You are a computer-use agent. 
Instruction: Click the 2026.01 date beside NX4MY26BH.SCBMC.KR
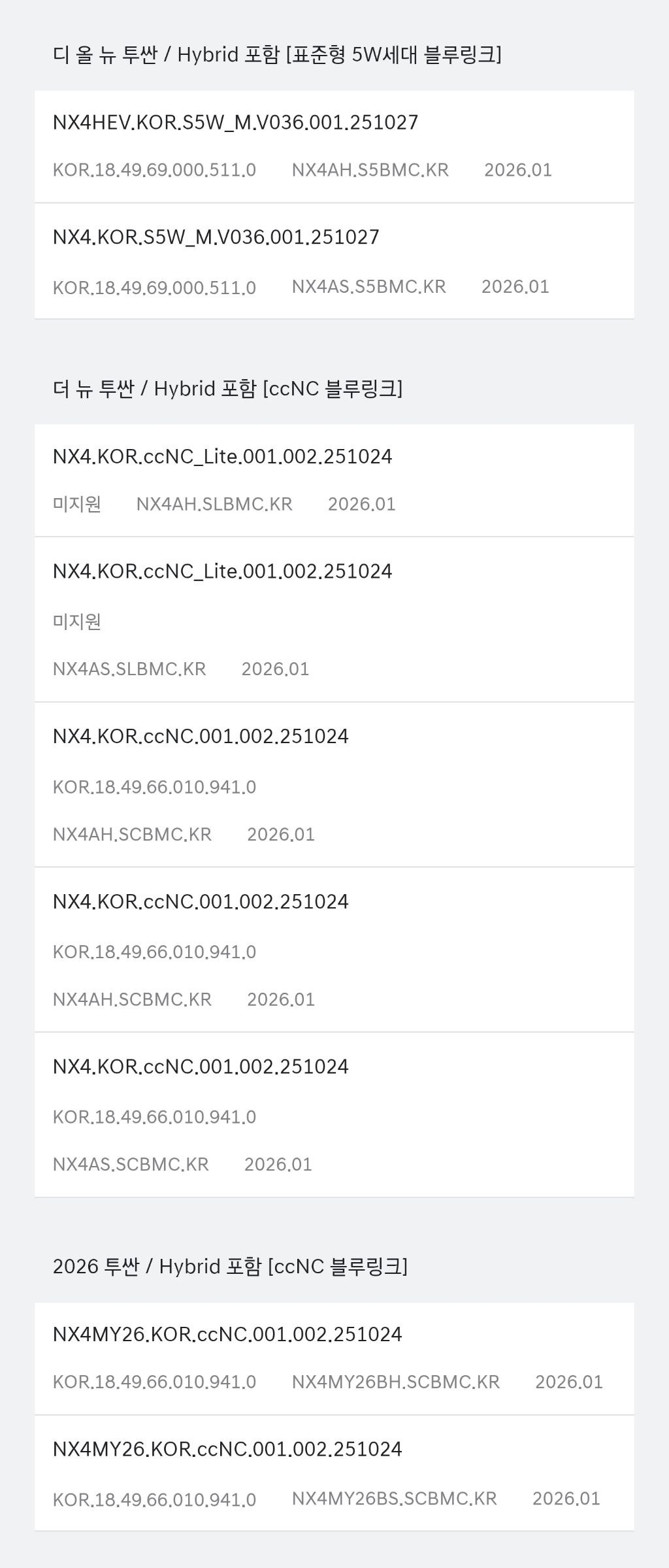[569, 1382]
